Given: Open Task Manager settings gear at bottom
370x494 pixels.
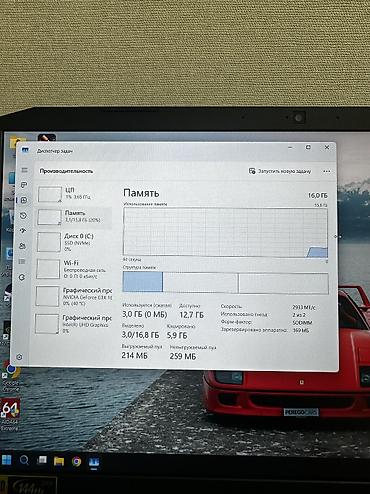Looking at the screenshot, I should pos(19,357).
